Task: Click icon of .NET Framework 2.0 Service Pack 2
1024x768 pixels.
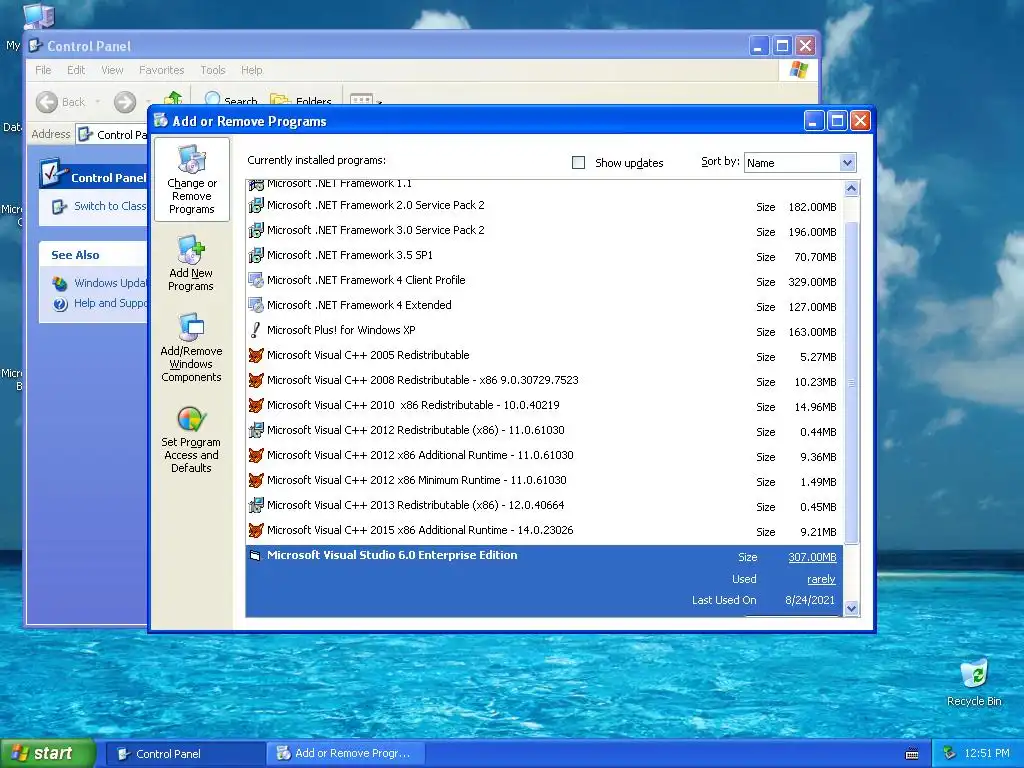Action: 256,206
